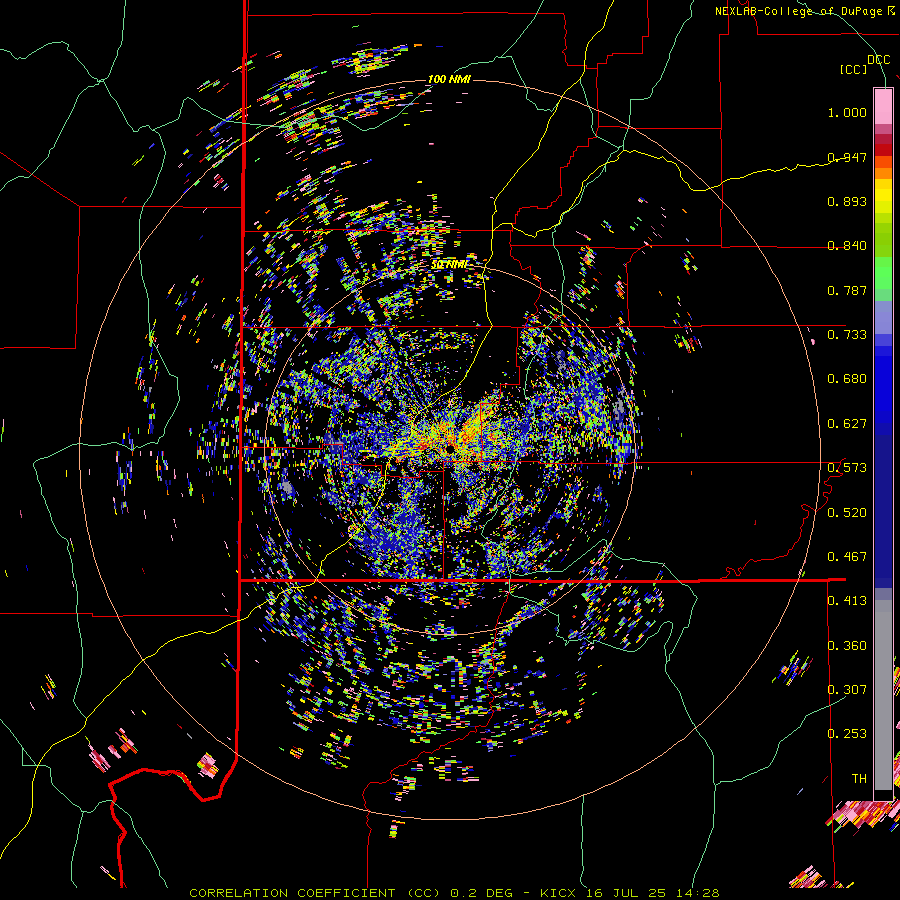
Task: Click the 50 NMI range ring label
Action: (x=449, y=265)
